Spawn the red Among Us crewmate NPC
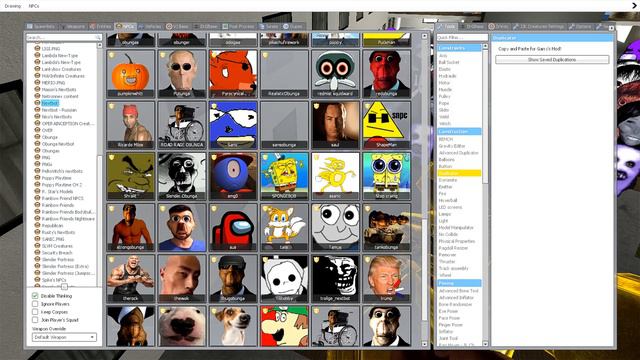The width and height of the screenshot is (640, 360). coord(233,227)
